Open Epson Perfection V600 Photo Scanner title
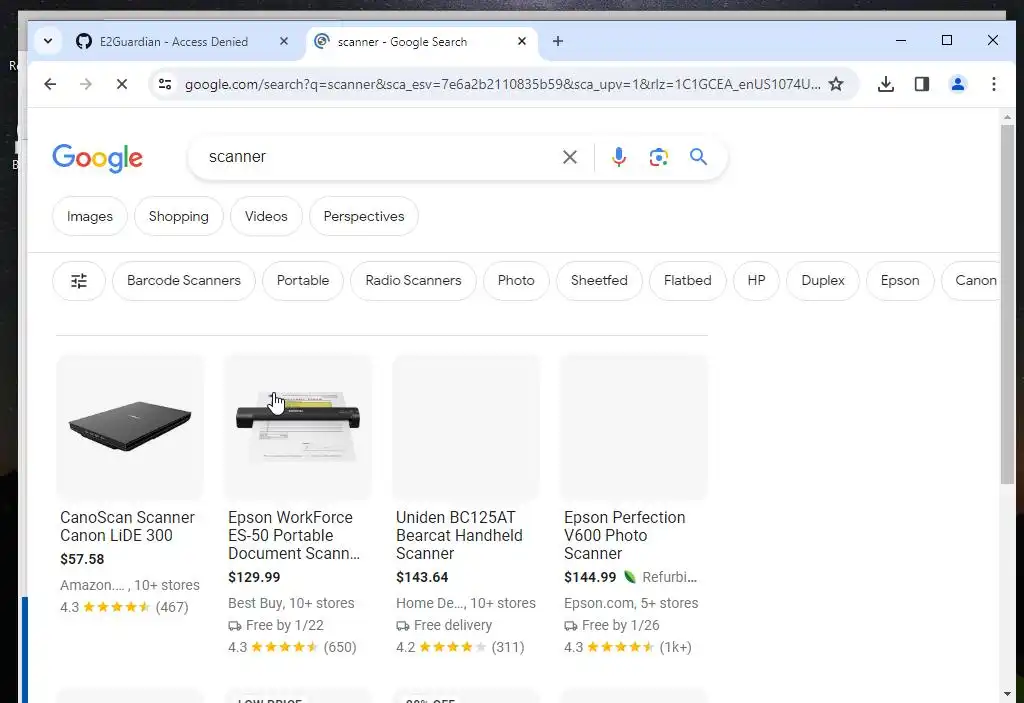The height and width of the screenshot is (703, 1024). [x=625, y=536]
